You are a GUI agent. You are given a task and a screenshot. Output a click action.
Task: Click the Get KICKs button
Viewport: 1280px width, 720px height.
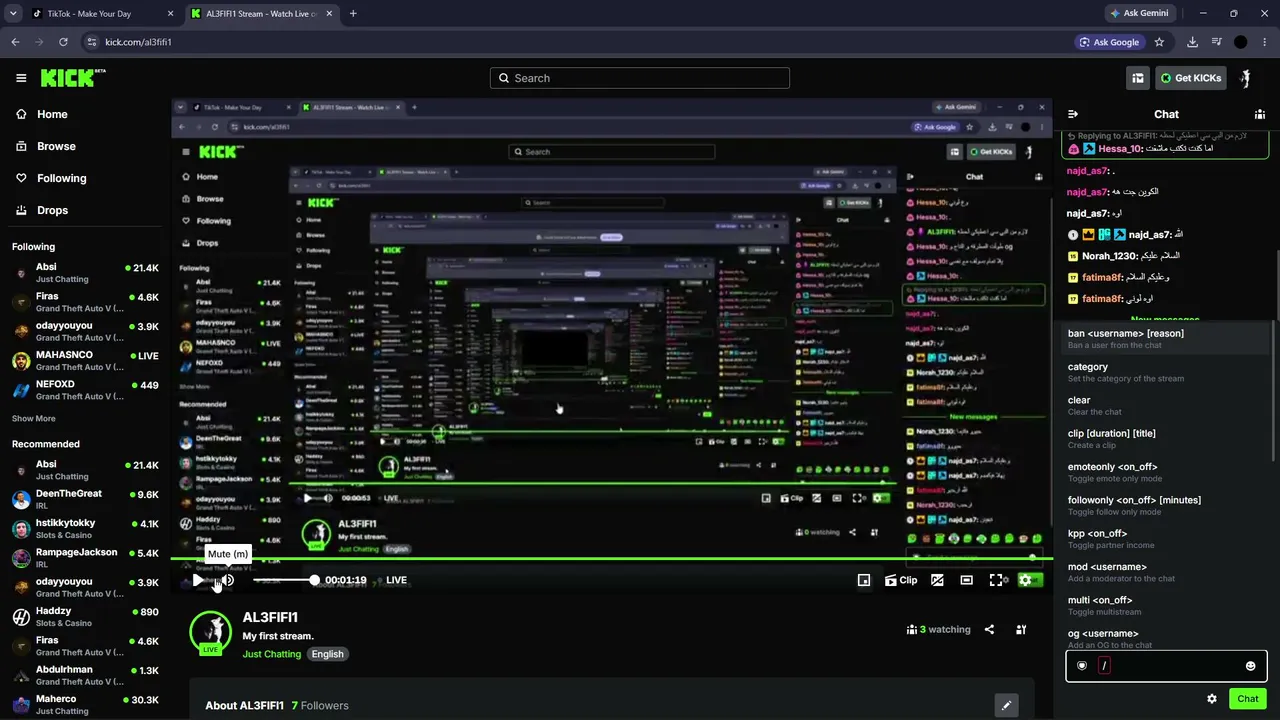click(1190, 78)
